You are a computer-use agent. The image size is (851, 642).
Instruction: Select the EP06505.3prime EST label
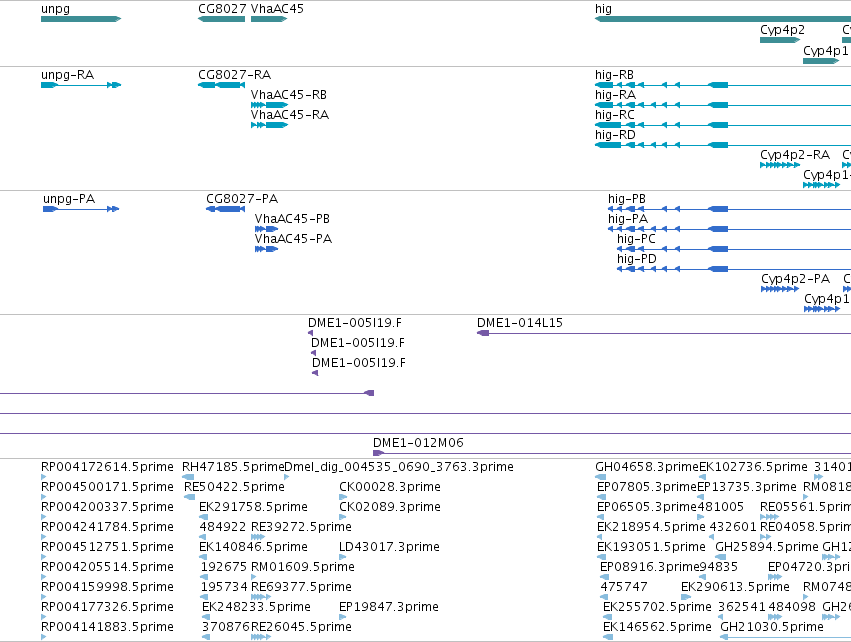(x=647, y=507)
